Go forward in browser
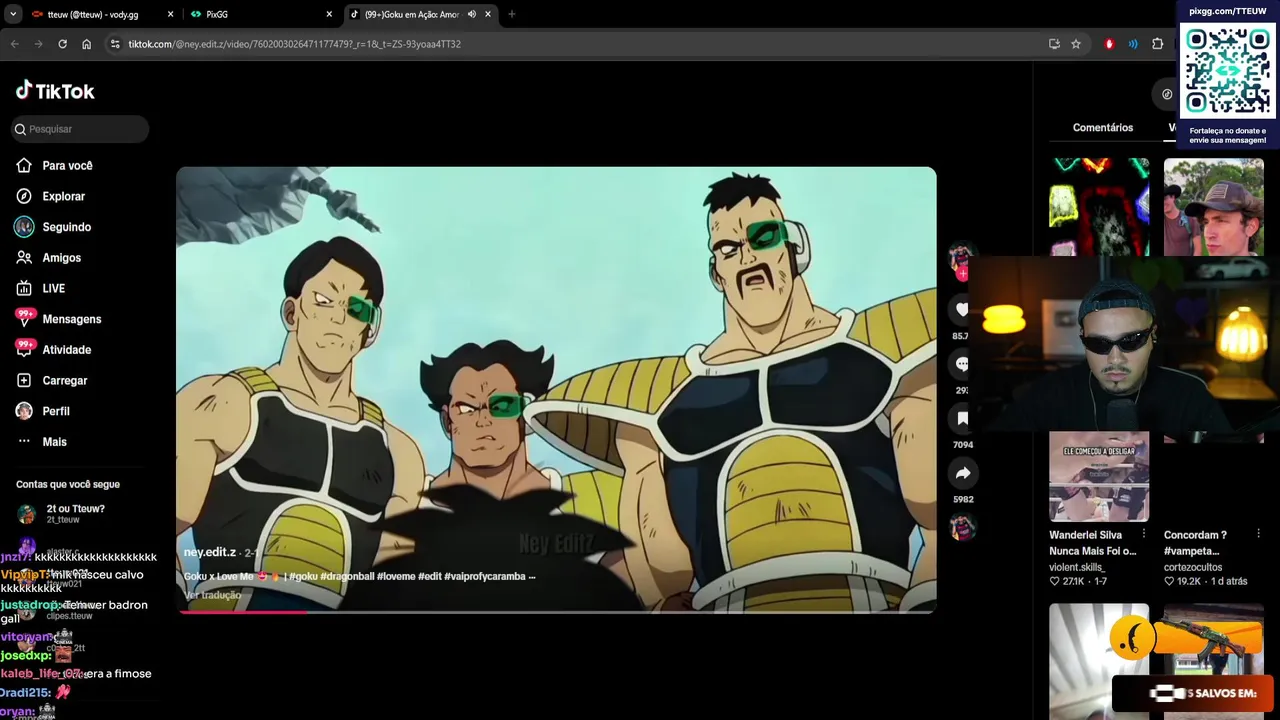Screen dimensions: 1280x720 [x=38, y=44]
